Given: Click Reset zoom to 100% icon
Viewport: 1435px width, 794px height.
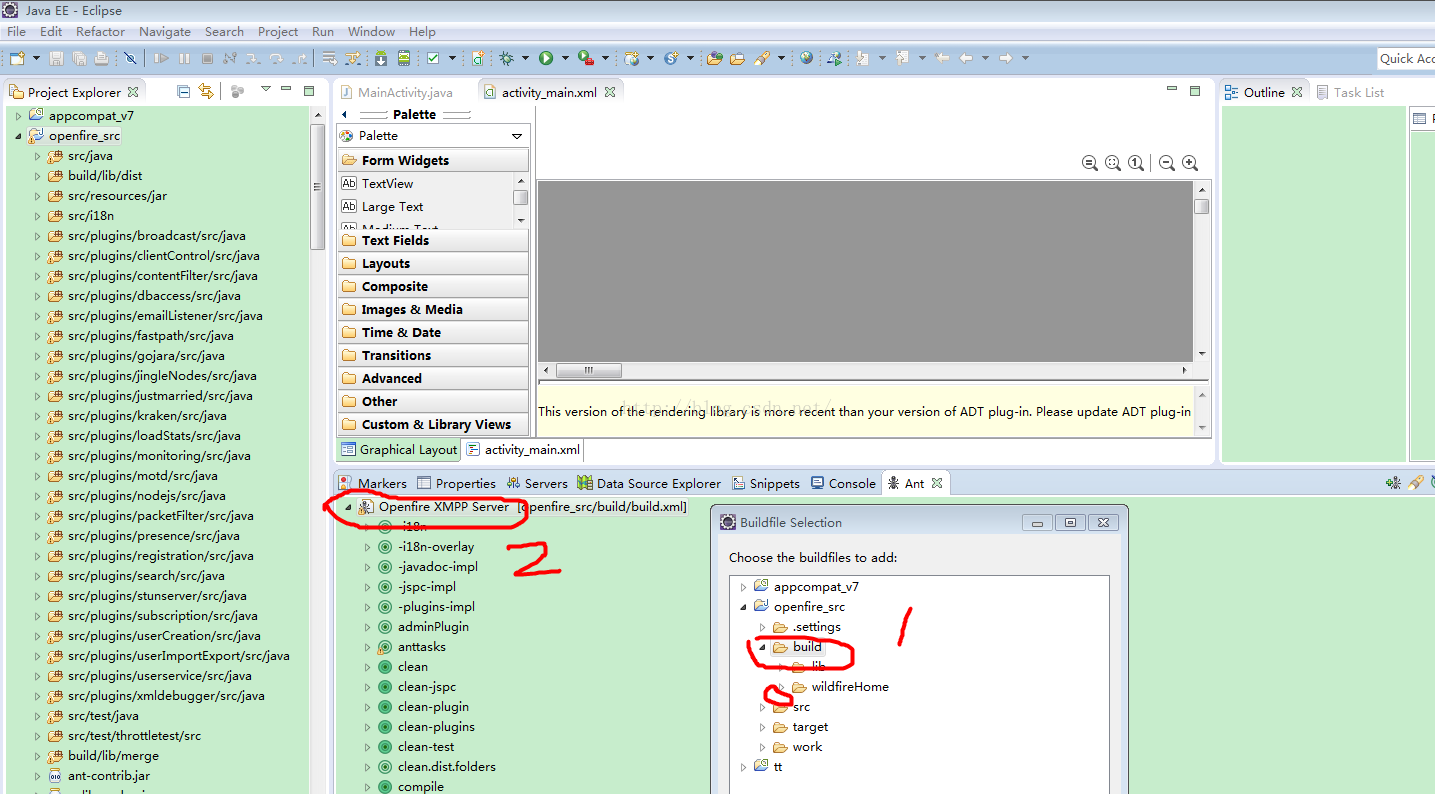Looking at the screenshot, I should pos(1136,163).
